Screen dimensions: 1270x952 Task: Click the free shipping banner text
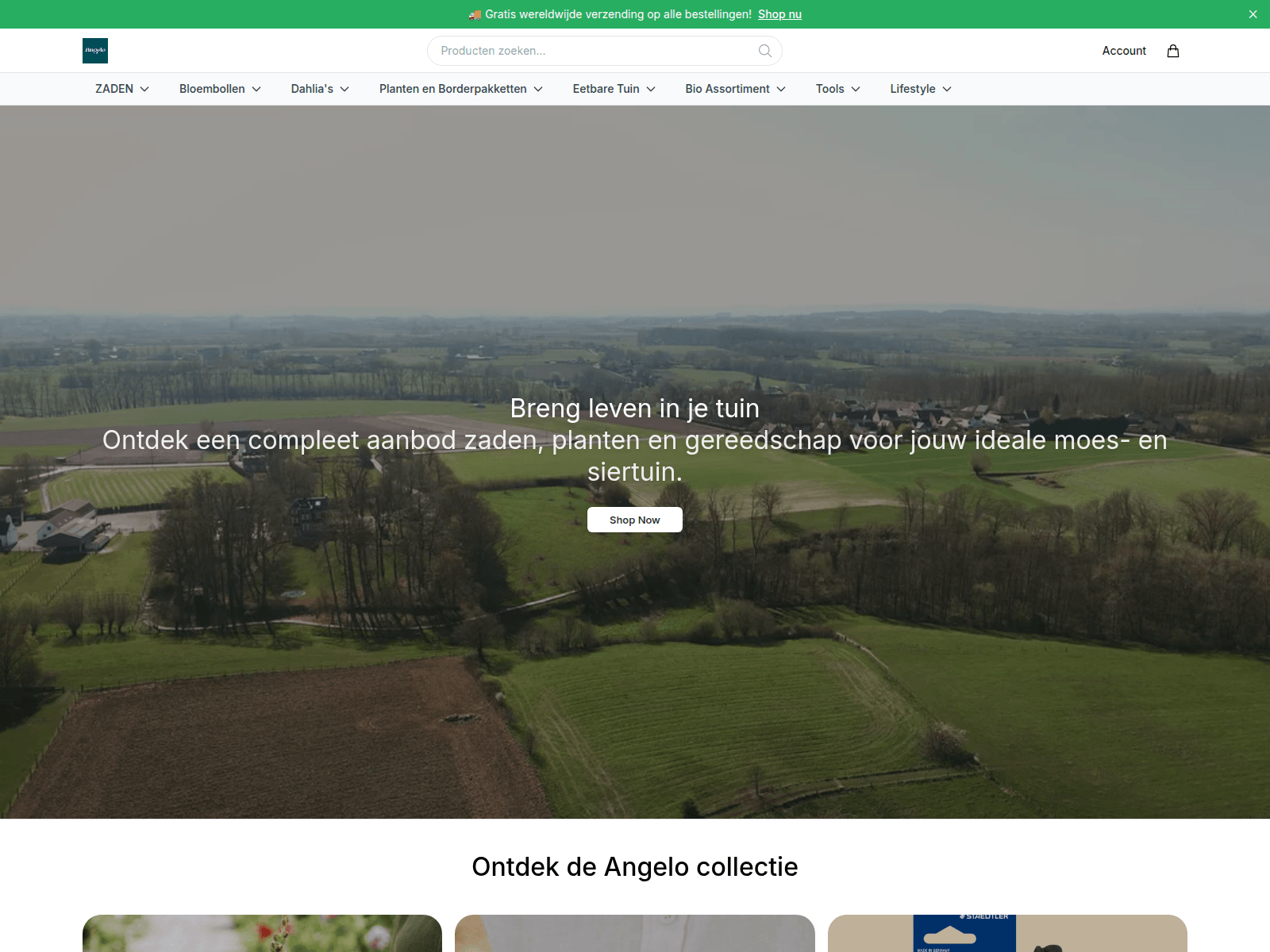[x=618, y=14]
